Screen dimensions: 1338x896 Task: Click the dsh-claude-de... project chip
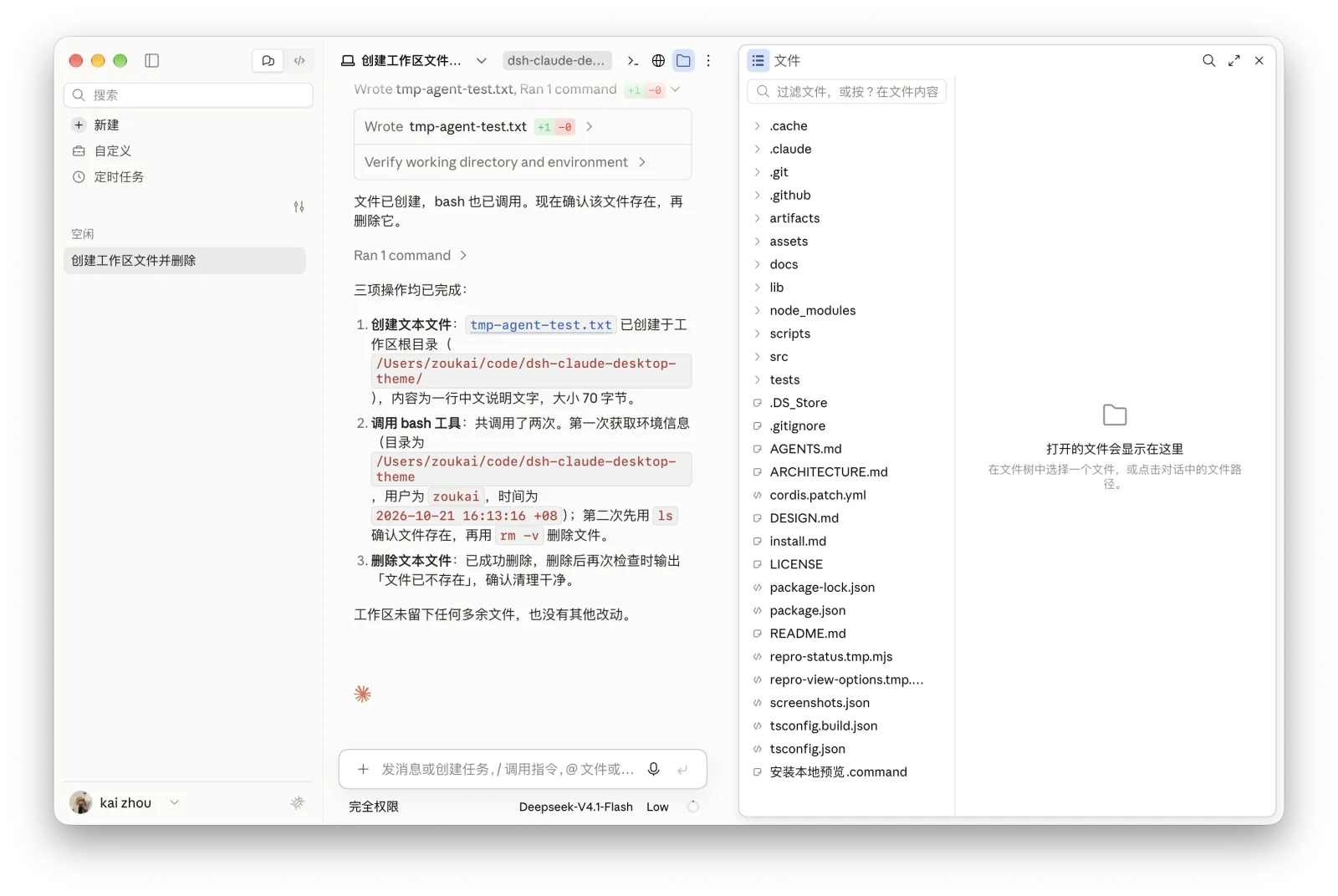pos(556,60)
